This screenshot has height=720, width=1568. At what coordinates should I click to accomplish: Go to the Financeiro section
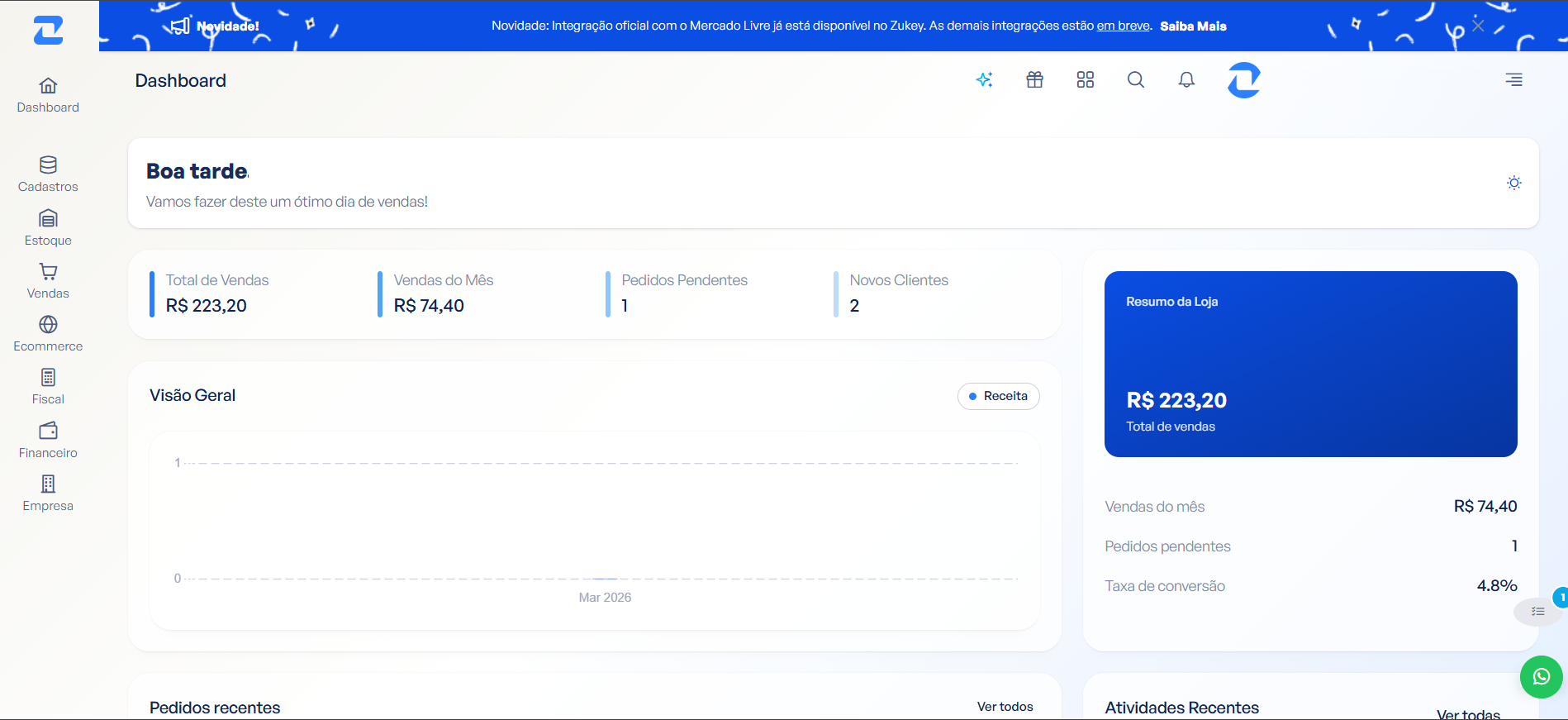48,441
